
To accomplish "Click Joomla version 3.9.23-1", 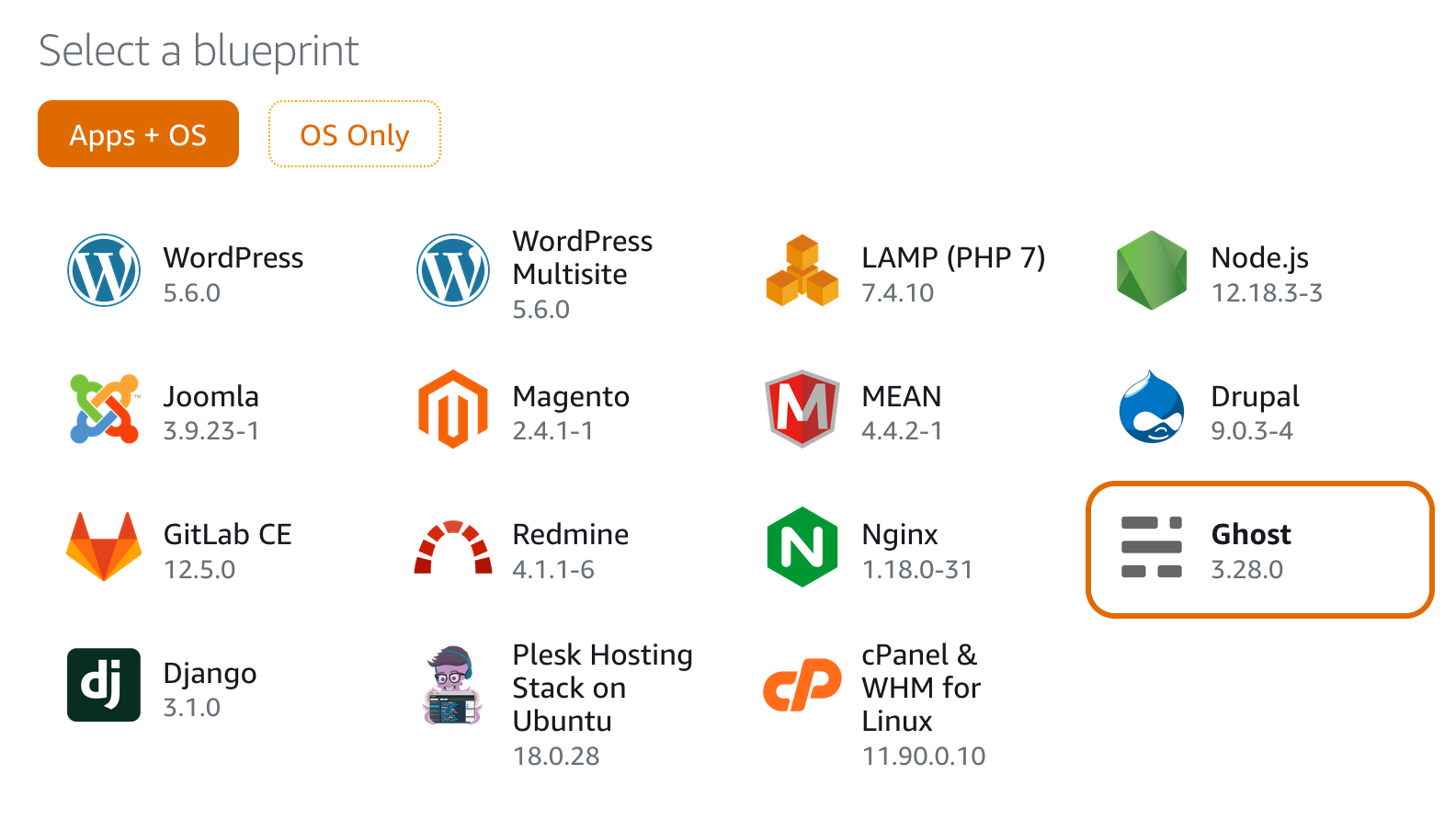I will click(211, 431).
